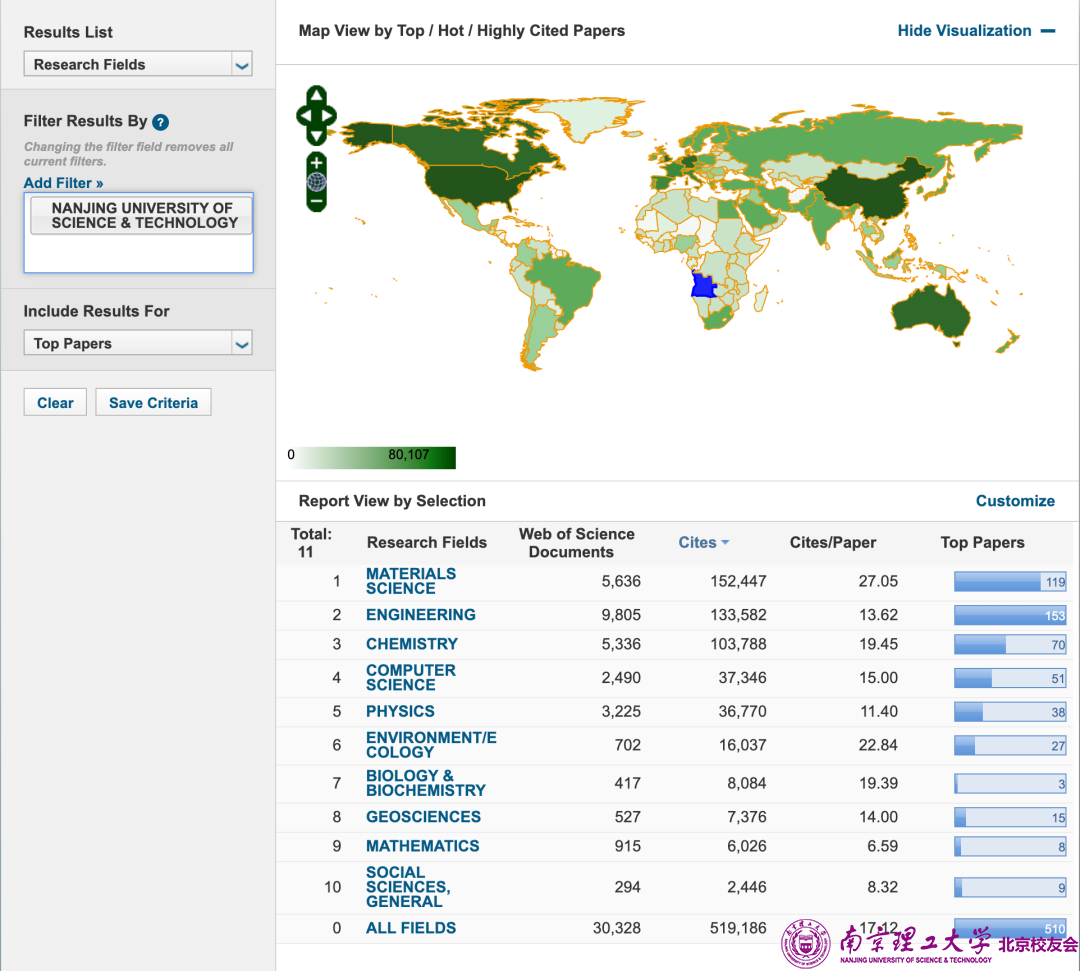The height and width of the screenshot is (971, 1080).
Task: Click the Computer Science top papers bar 51
Action: click(x=1010, y=678)
